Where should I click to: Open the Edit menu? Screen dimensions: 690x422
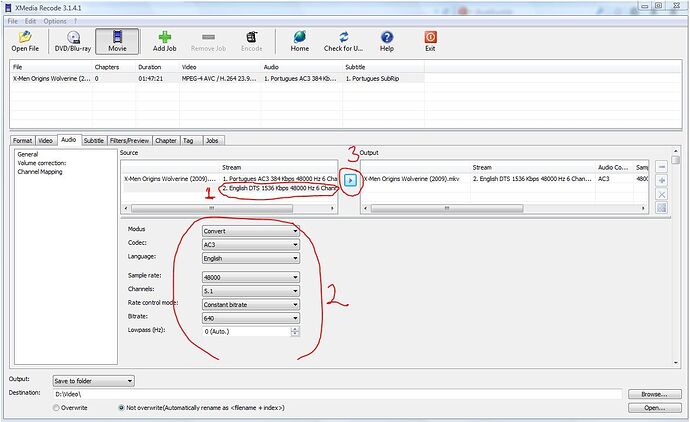coord(30,21)
